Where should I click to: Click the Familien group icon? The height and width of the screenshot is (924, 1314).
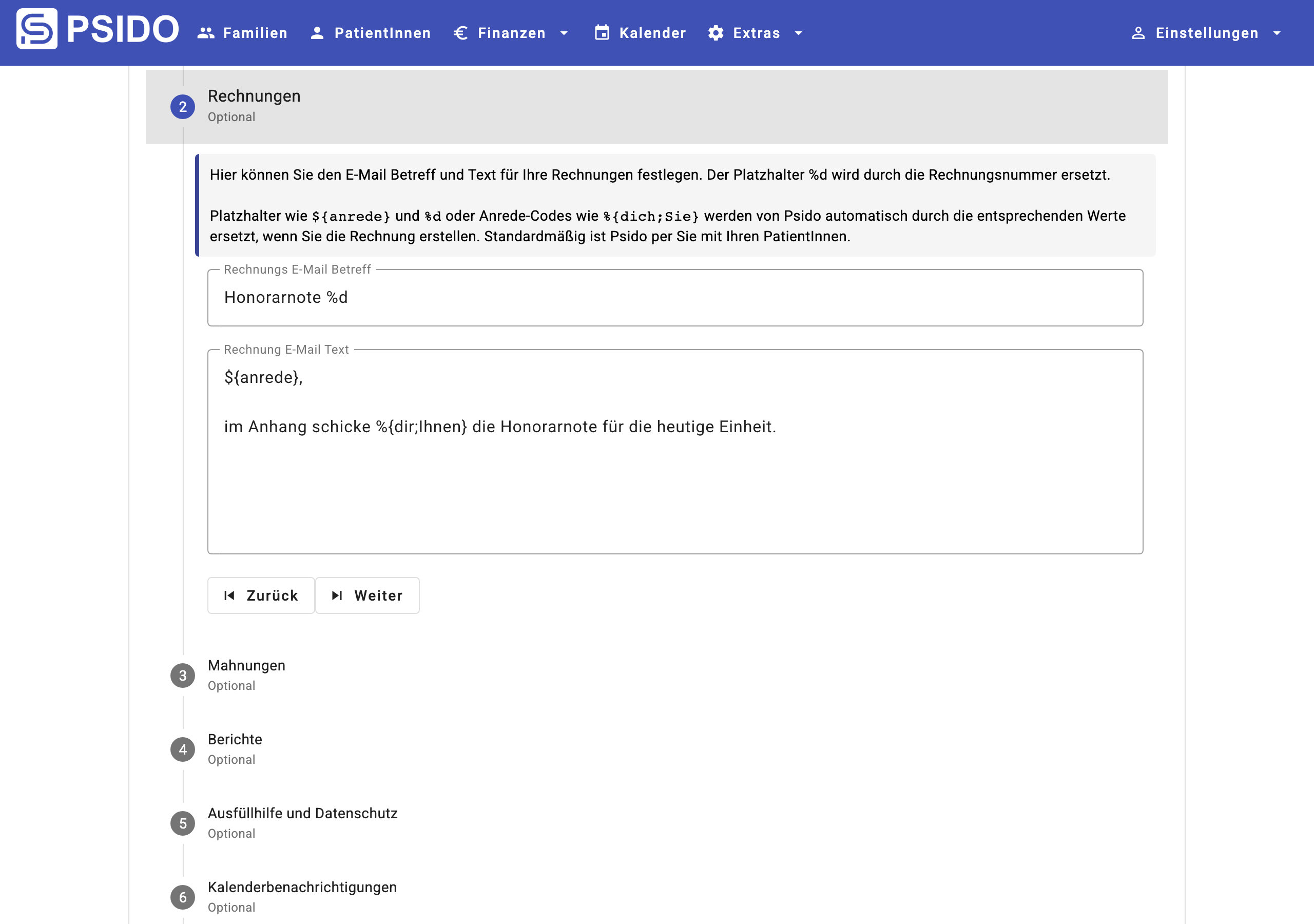point(205,33)
